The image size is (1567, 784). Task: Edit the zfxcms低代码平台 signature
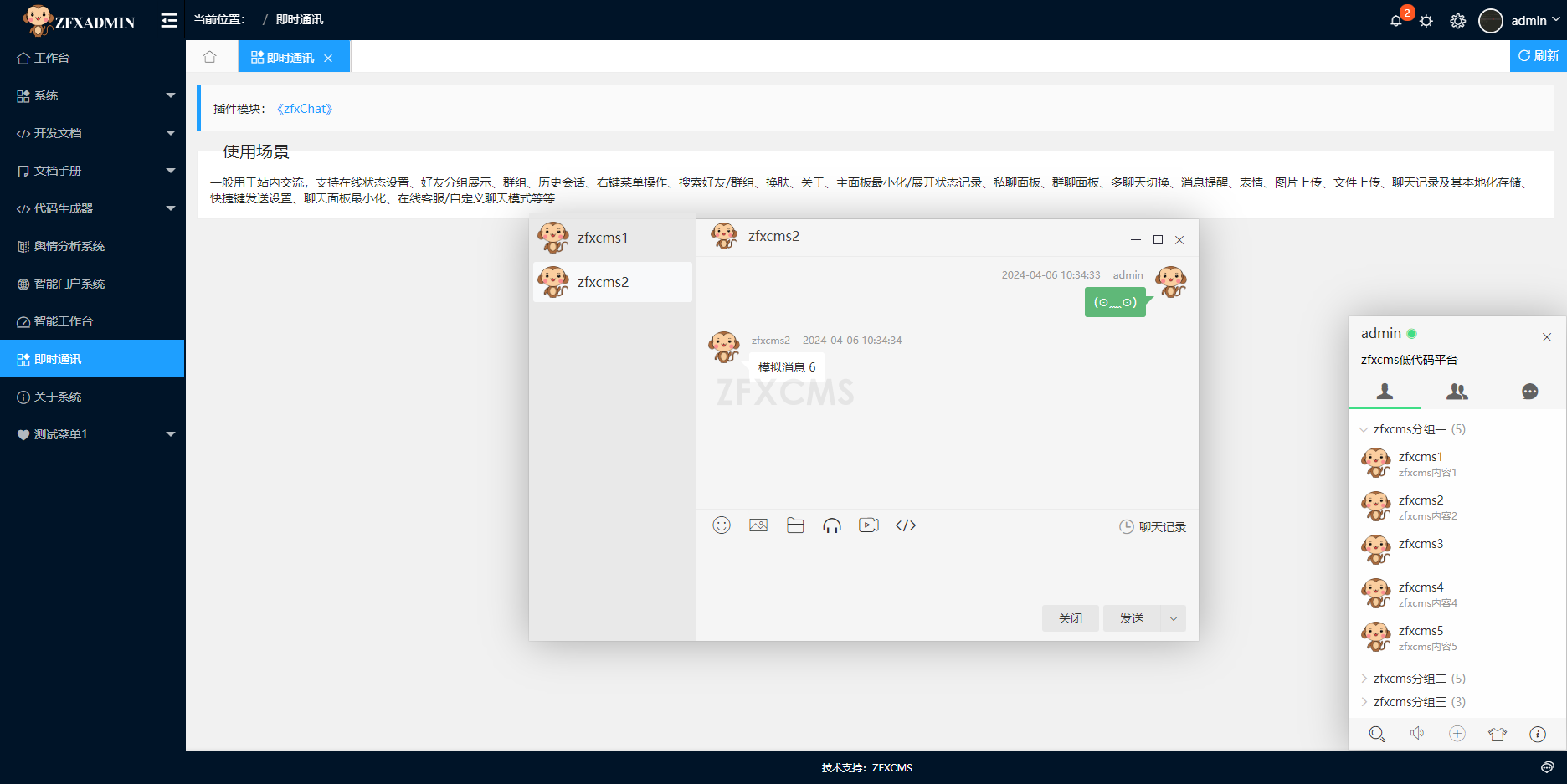[x=1410, y=360]
